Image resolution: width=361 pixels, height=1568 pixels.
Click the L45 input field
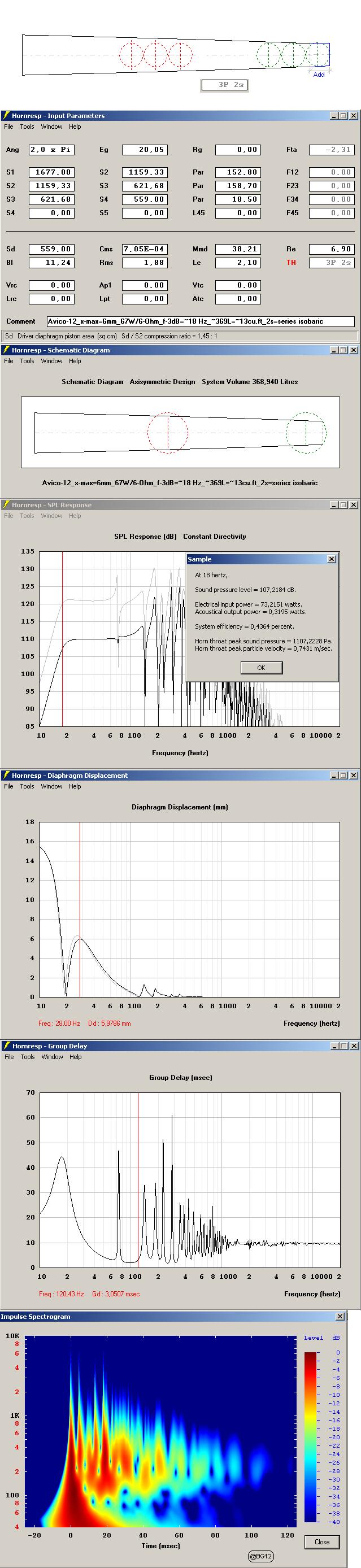(x=238, y=213)
